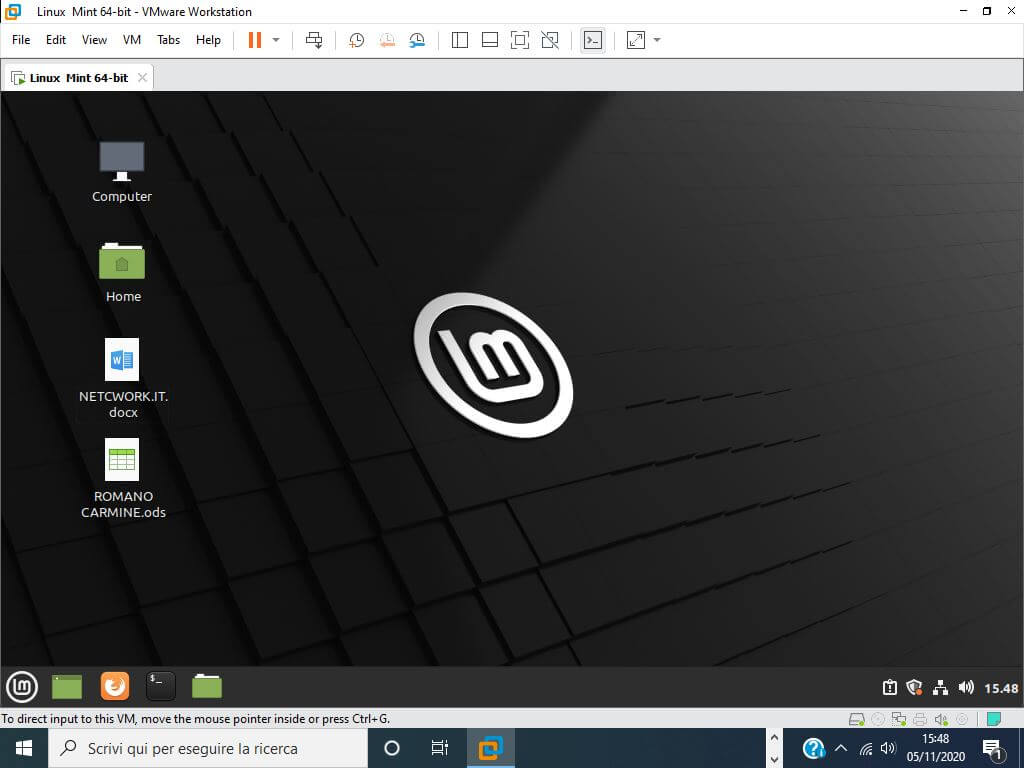Viewport: 1024px width, 768px height.
Task: Show hidden Windows tray icons
Action: point(840,748)
